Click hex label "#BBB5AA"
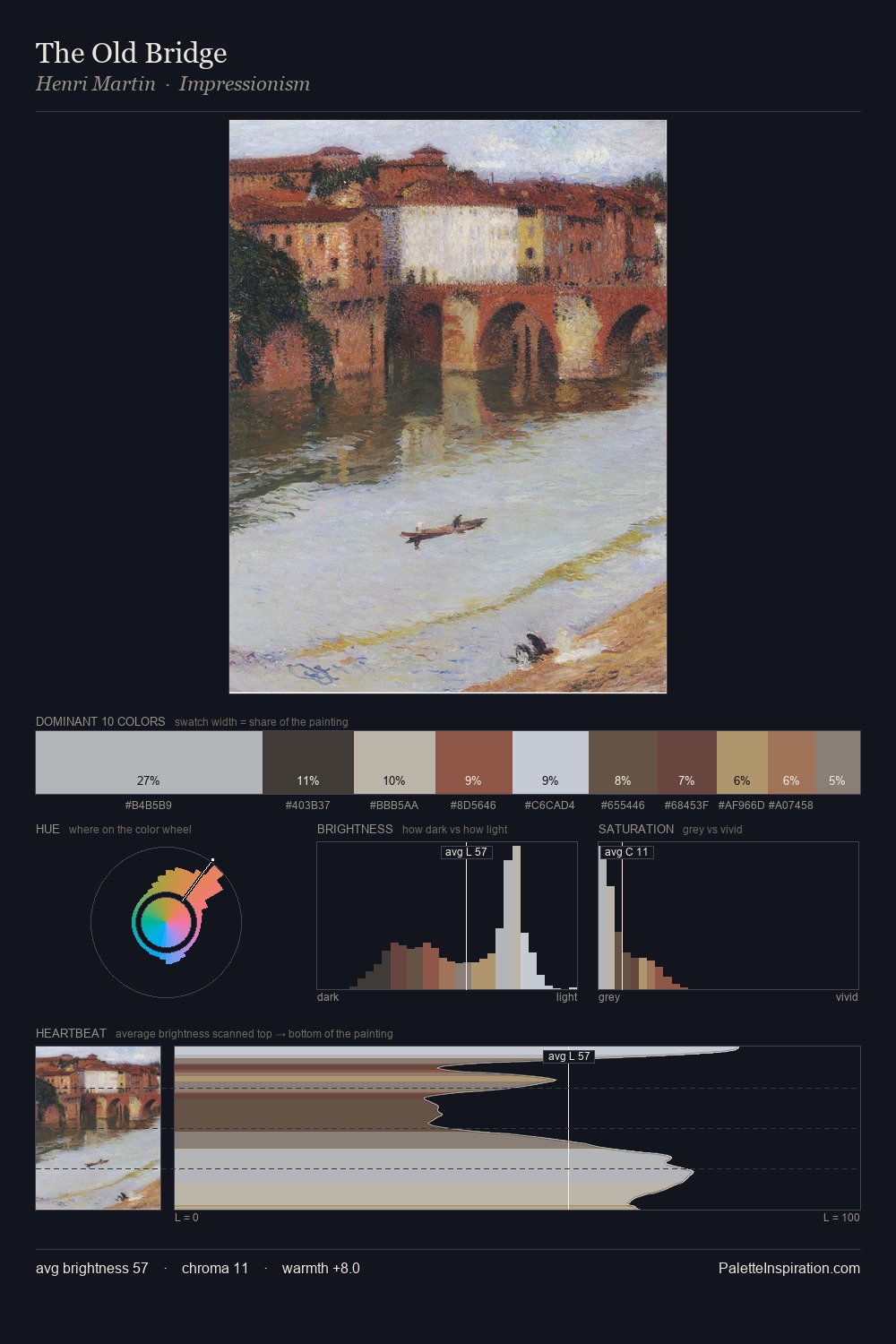Viewport: 896px width, 1344px height. pos(394,806)
